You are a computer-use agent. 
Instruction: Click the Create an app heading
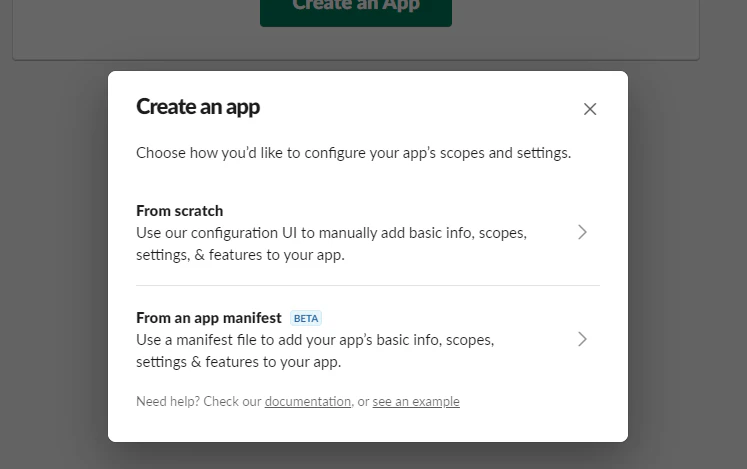[198, 107]
